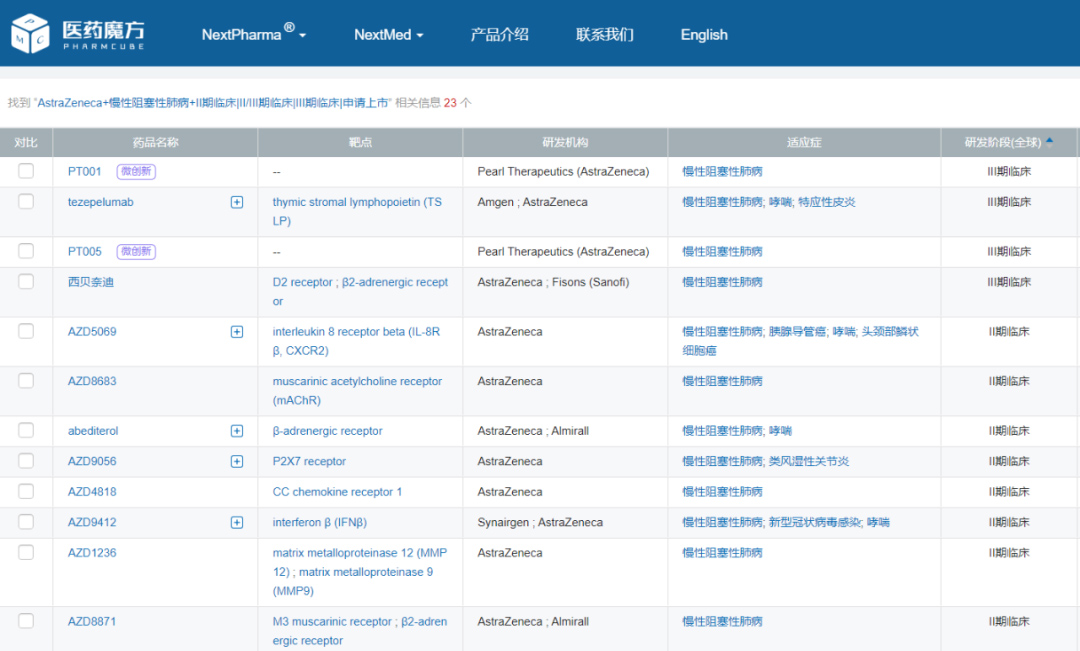Expand tezepelumab row plus icon
Image resolution: width=1080 pixels, height=651 pixels.
(237, 202)
